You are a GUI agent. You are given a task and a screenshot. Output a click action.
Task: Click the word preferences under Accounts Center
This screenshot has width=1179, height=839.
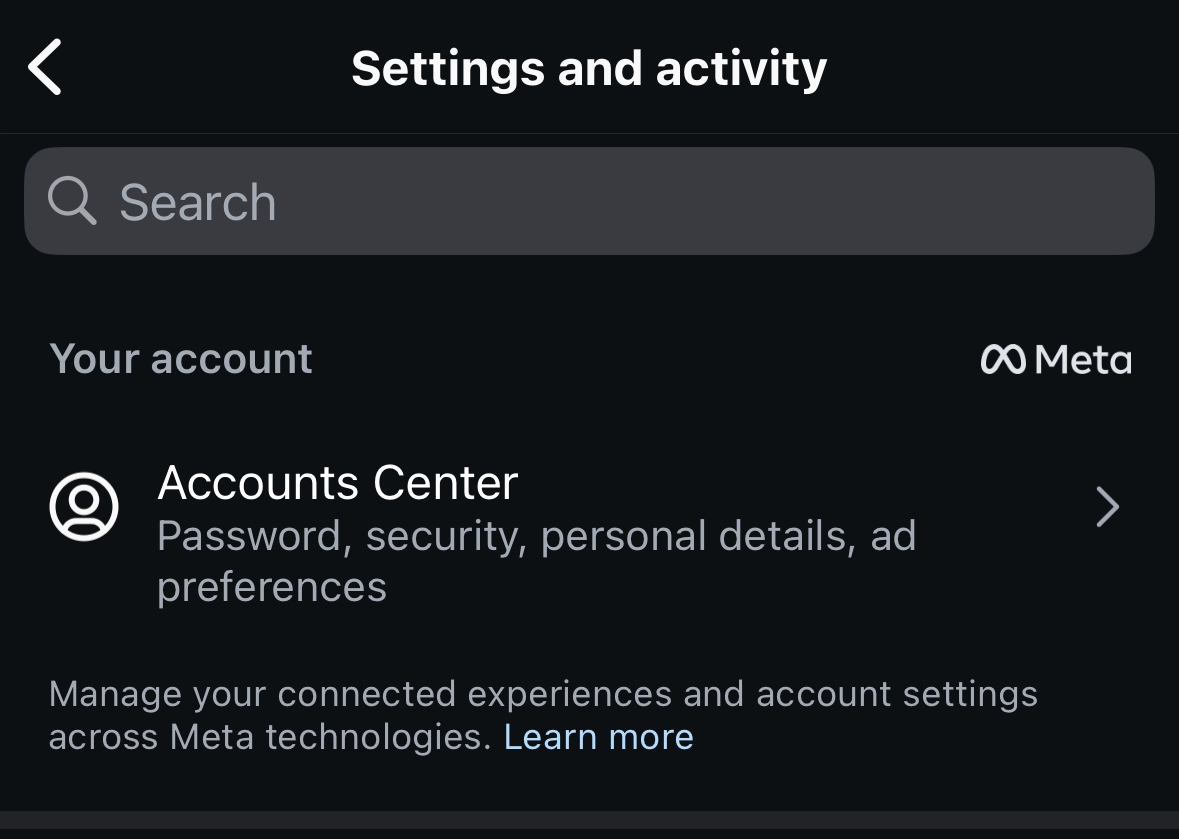pyautogui.click(x=272, y=587)
